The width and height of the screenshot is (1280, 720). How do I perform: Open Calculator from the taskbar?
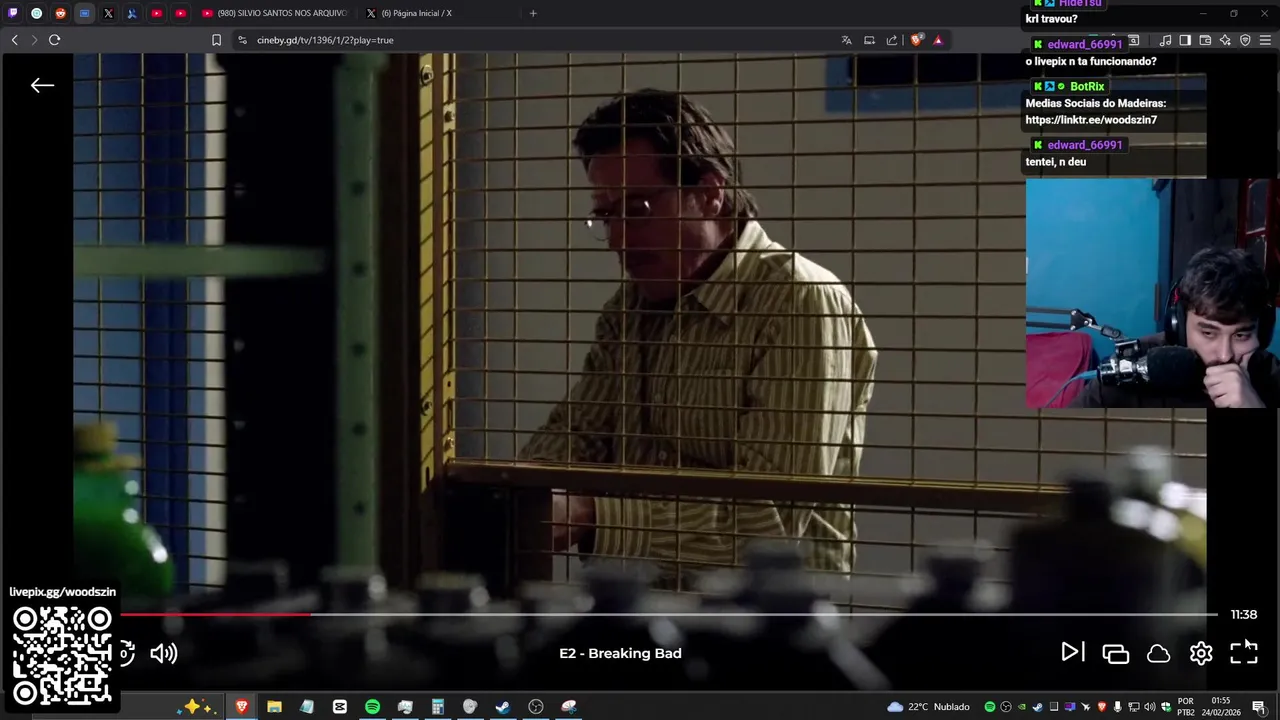(437, 707)
